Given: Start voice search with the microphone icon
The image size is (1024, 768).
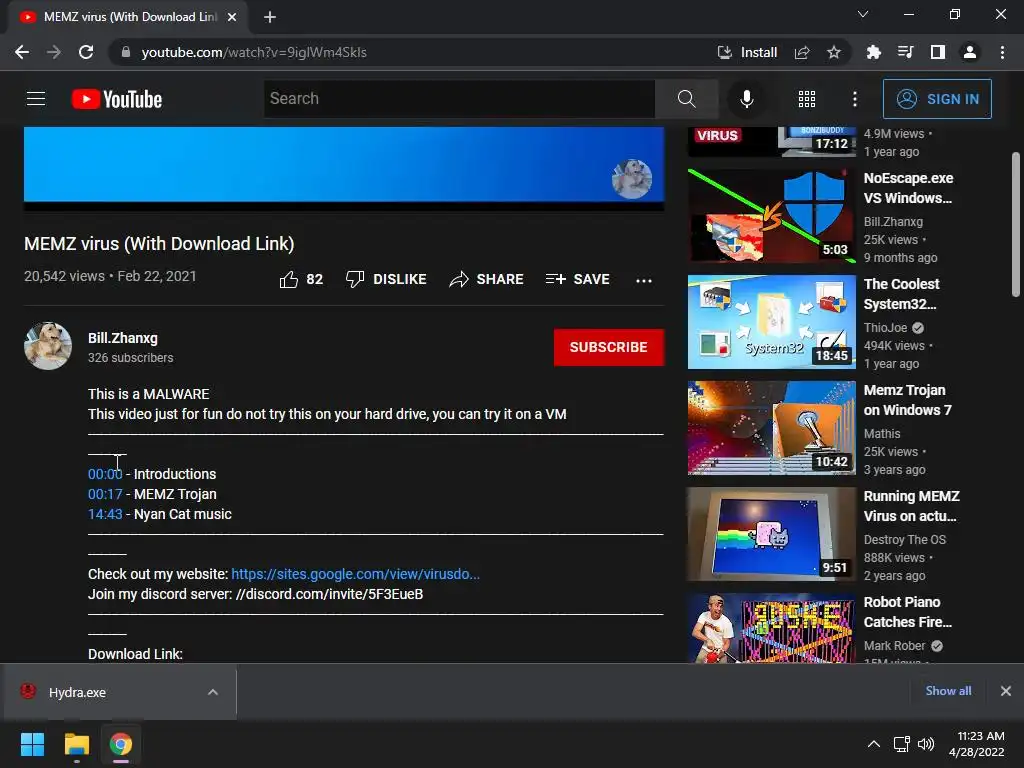Looking at the screenshot, I should pyautogui.click(x=746, y=99).
